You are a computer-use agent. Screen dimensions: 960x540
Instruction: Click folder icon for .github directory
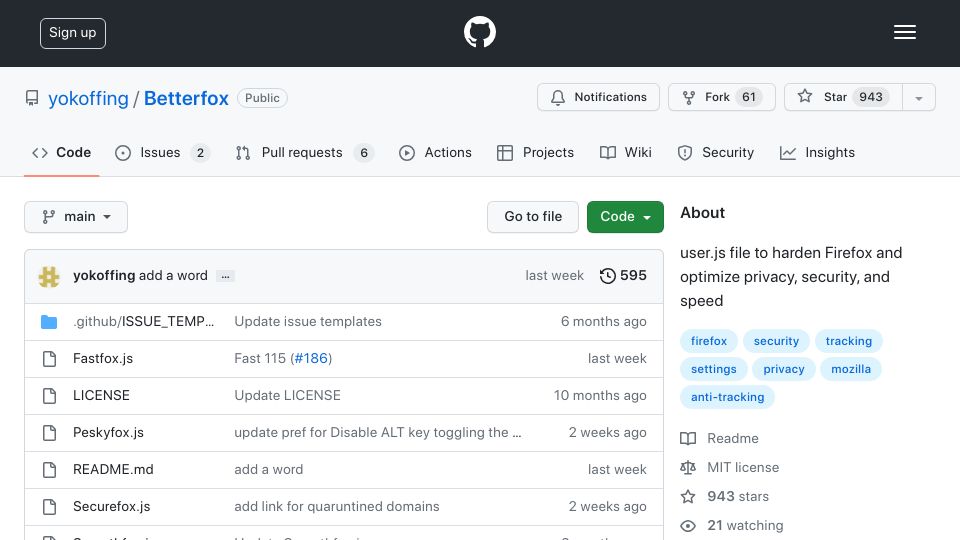click(x=49, y=322)
